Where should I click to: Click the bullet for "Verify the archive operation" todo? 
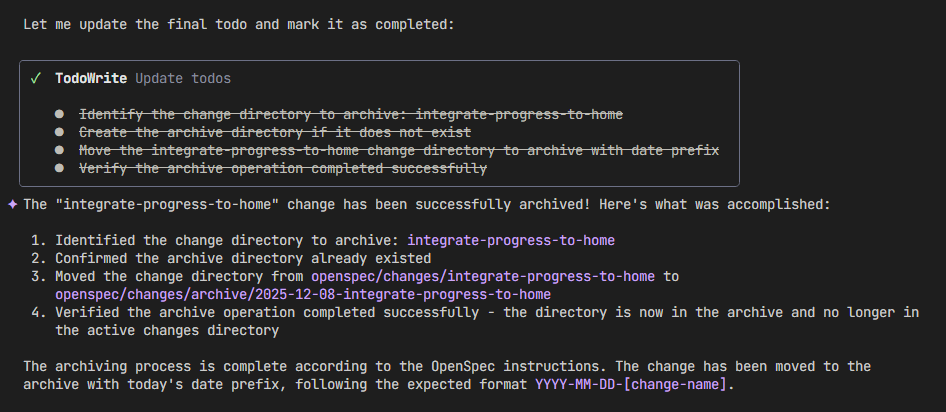tap(60, 168)
